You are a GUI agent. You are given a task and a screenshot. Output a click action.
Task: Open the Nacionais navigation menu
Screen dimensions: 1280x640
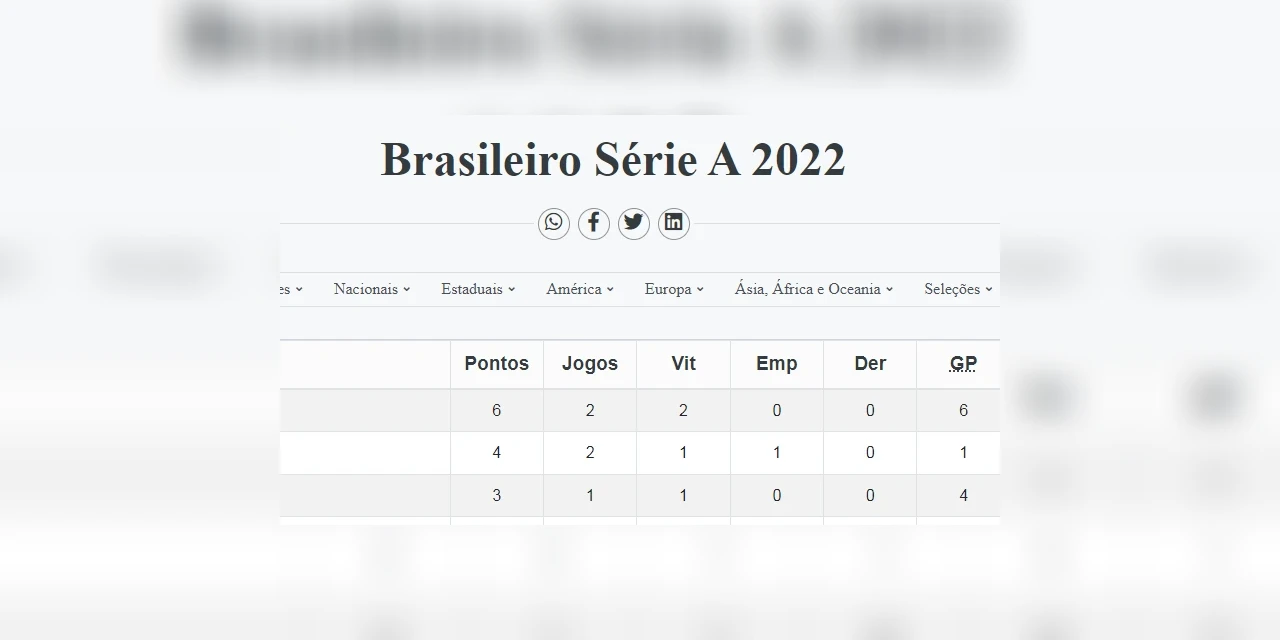371,289
